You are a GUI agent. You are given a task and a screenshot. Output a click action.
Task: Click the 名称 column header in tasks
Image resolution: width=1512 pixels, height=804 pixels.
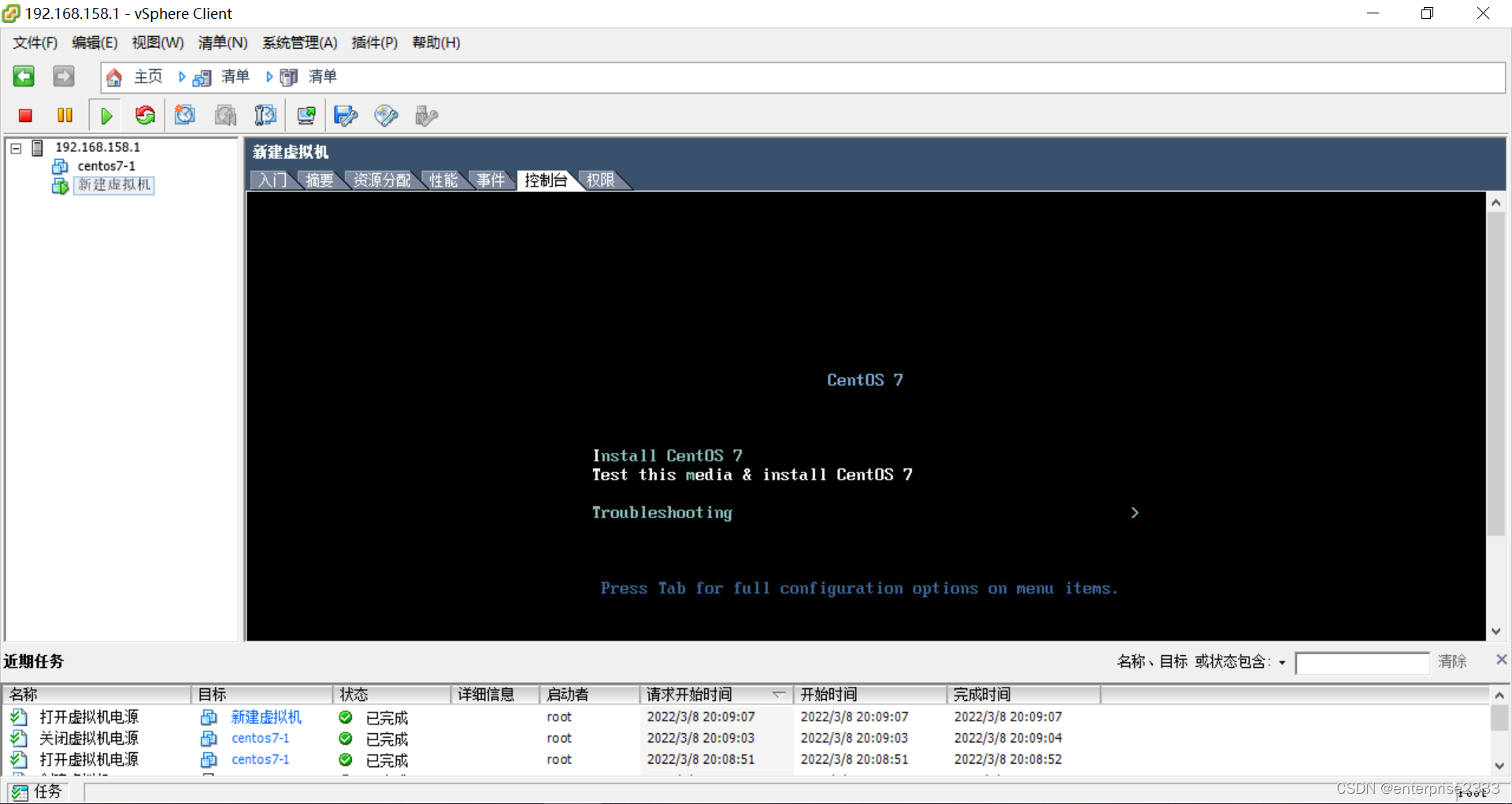(x=98, y=695)
